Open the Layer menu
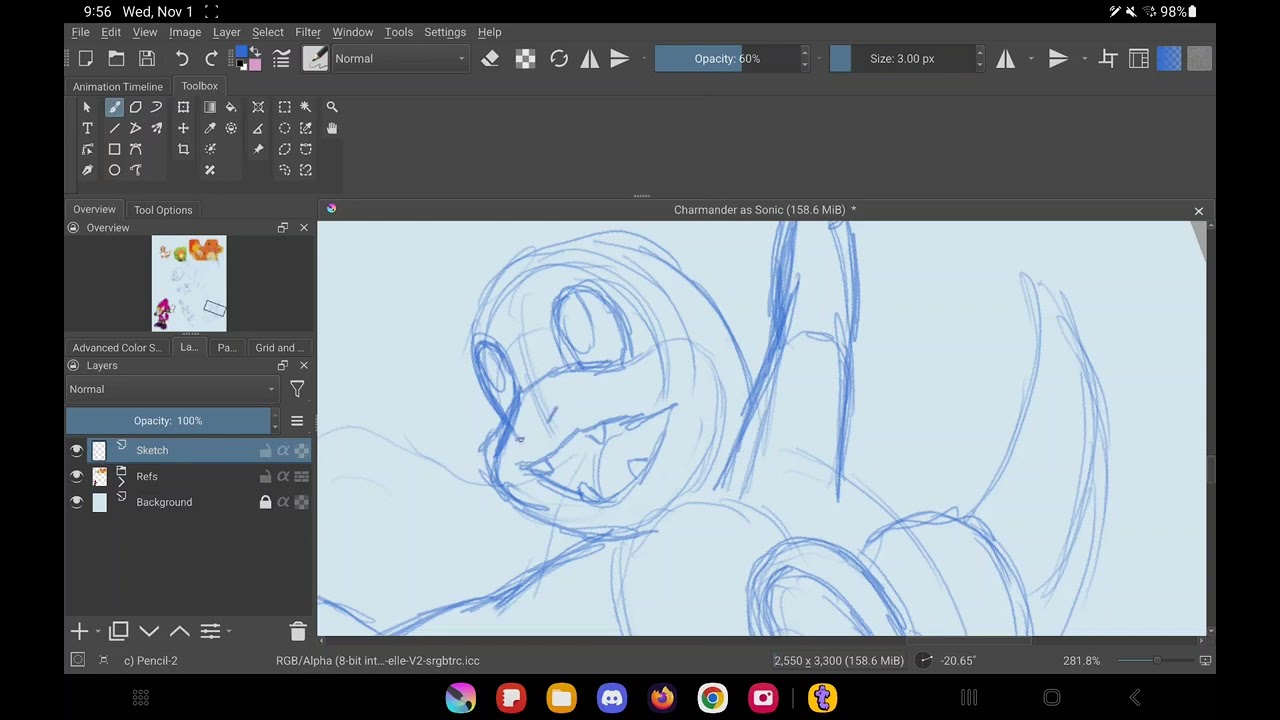 point(226,32)
